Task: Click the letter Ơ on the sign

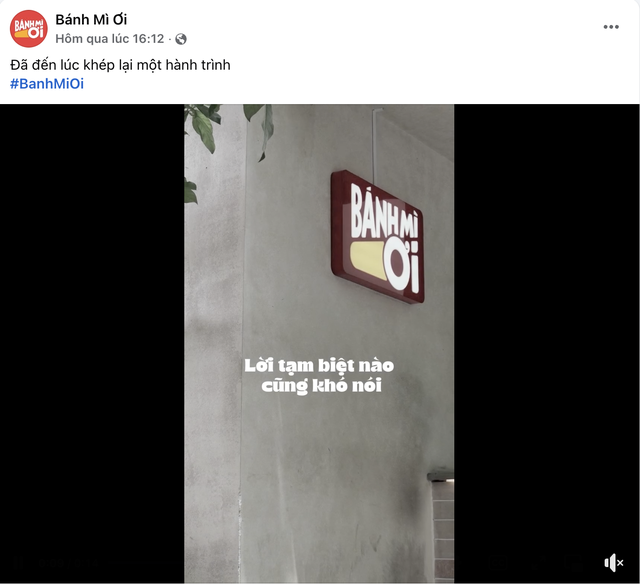Action: coord(397,265)
